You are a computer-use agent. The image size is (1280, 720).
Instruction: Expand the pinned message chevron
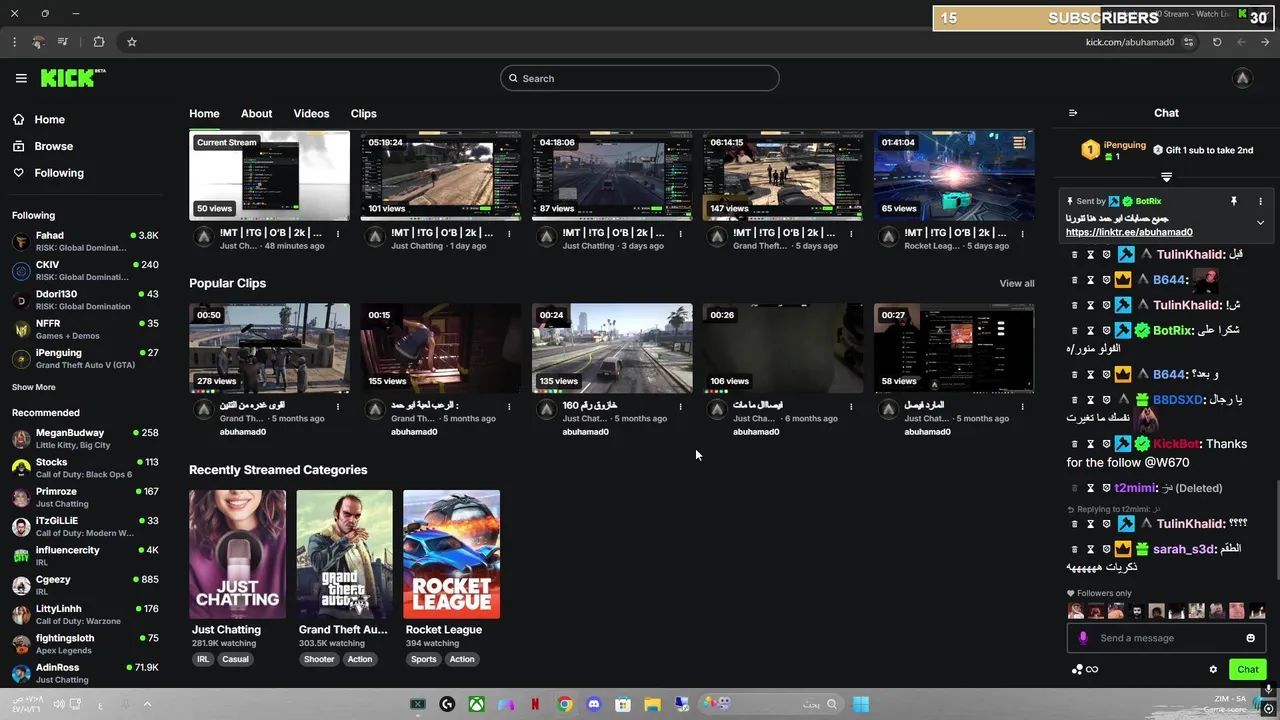tap(1260, 223)
